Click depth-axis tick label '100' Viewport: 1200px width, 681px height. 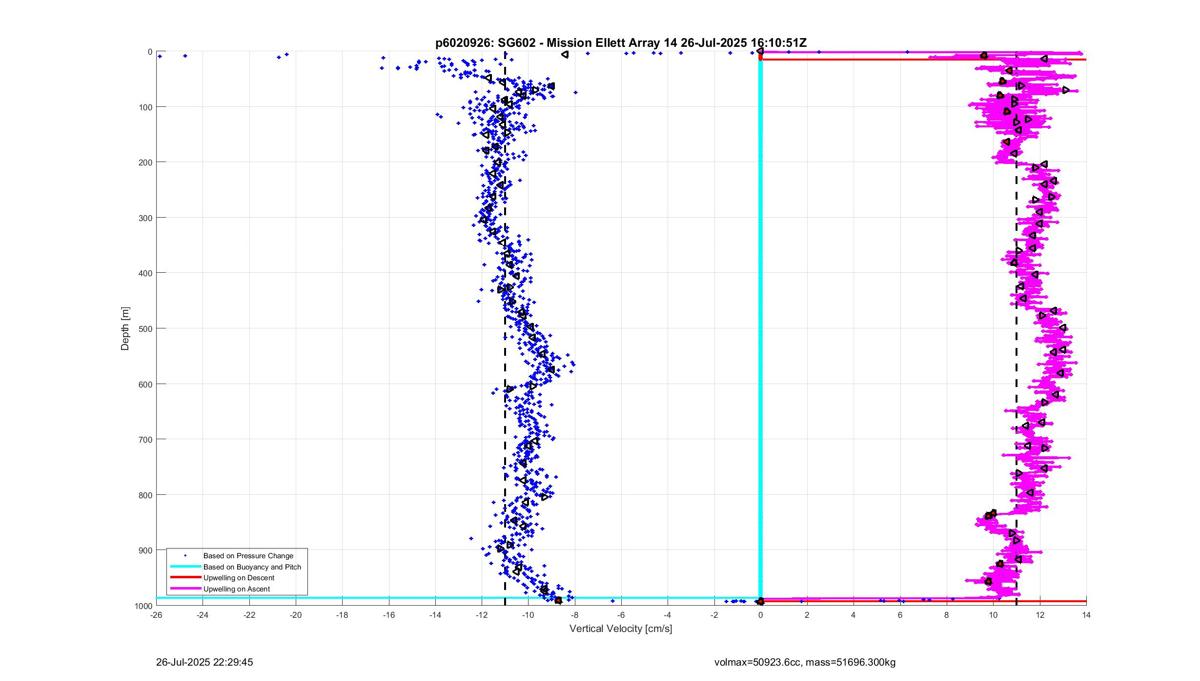tap(145, 107)
